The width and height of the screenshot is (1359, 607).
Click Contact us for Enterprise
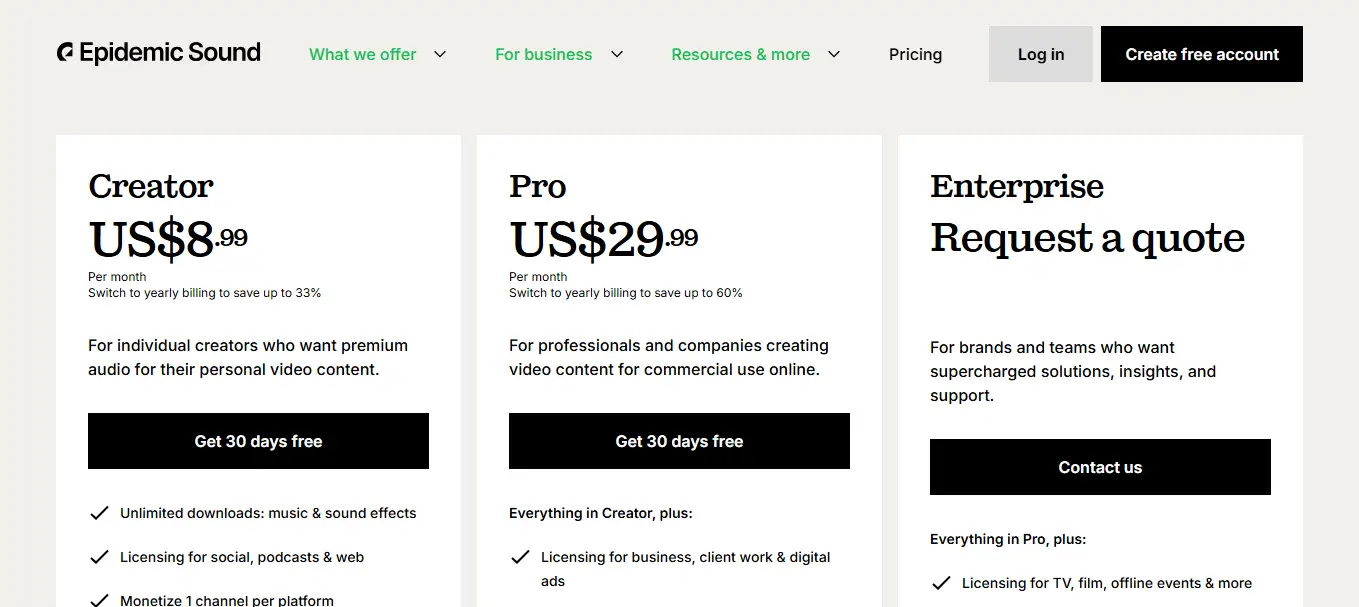(1100, 467)
